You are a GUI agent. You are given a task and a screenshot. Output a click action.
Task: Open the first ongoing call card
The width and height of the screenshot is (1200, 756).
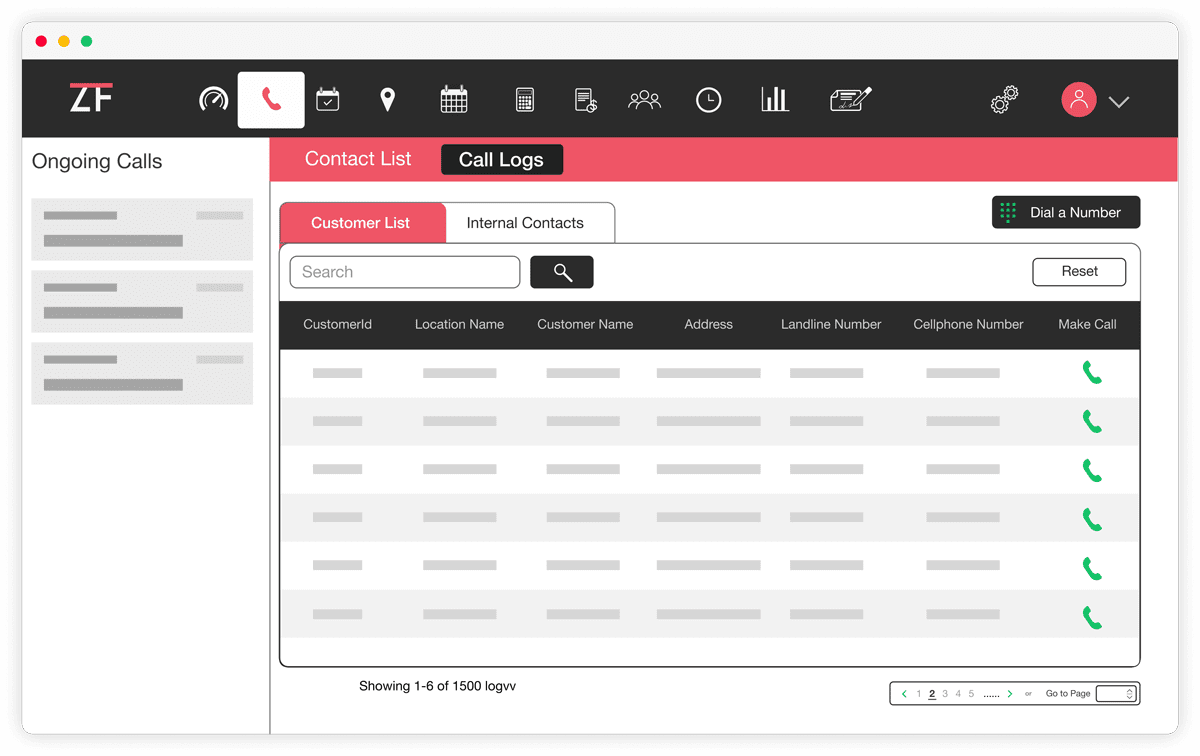point(142,229)
